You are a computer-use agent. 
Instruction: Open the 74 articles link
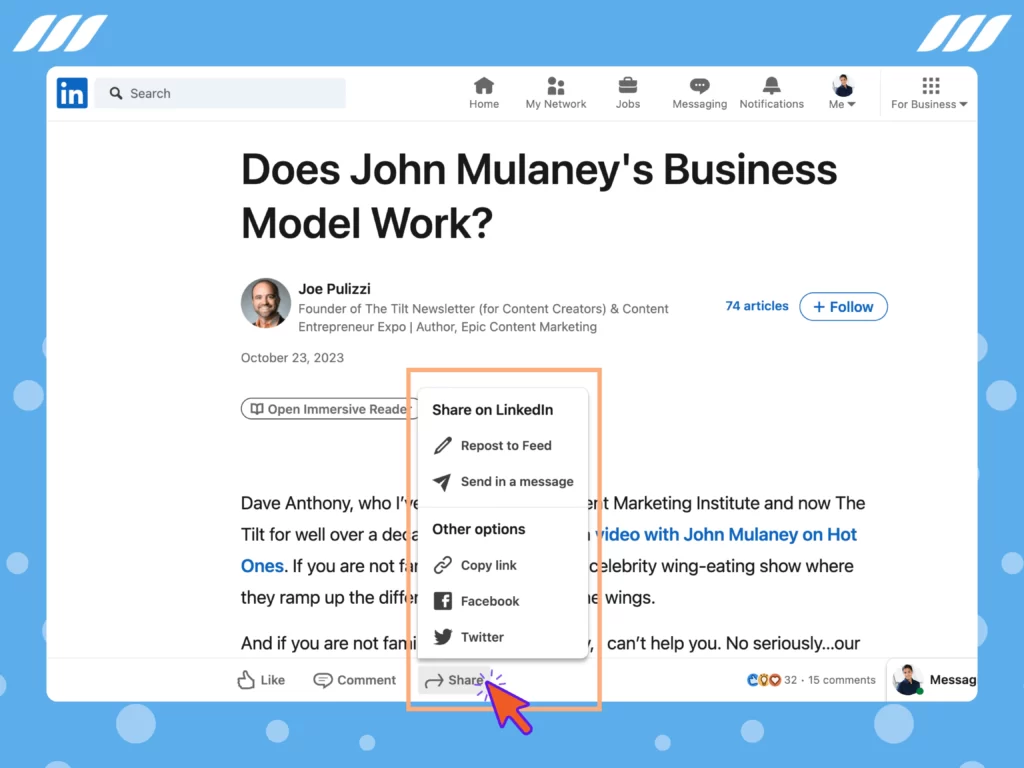(x=756, y=306)
